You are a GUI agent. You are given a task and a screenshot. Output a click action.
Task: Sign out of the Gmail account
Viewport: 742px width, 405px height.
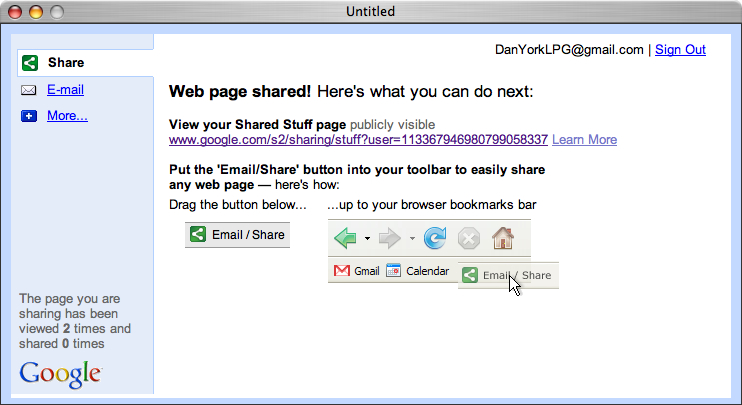680,50
